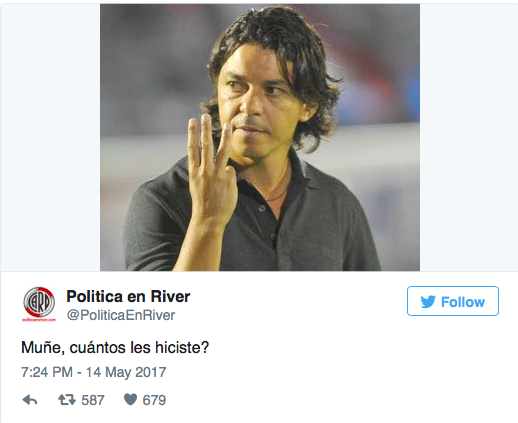Screen dimensions: 518x423
Task: Select the date 14 May 2017
Action: pyautogui.click(x=126, y=372)
